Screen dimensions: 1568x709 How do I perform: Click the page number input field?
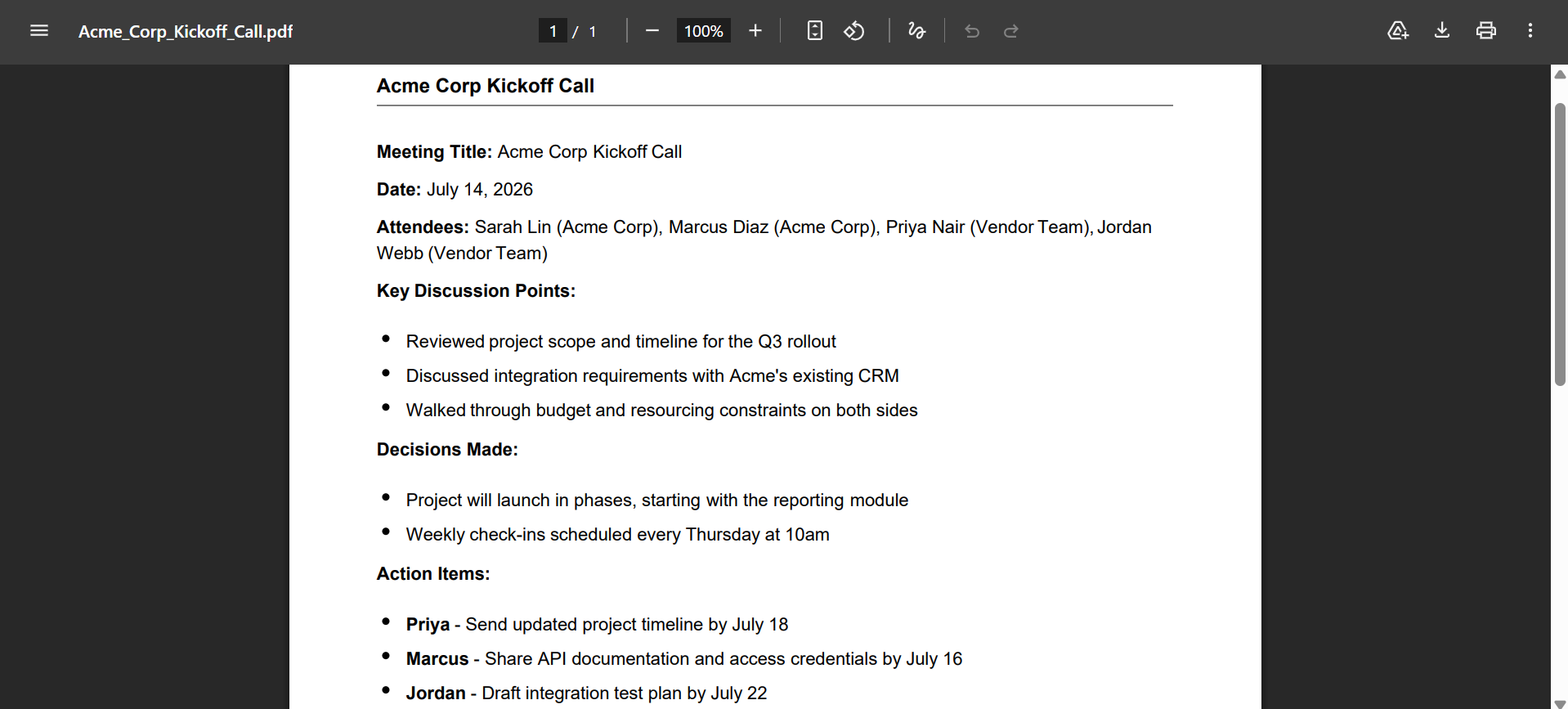coord(553,31)
